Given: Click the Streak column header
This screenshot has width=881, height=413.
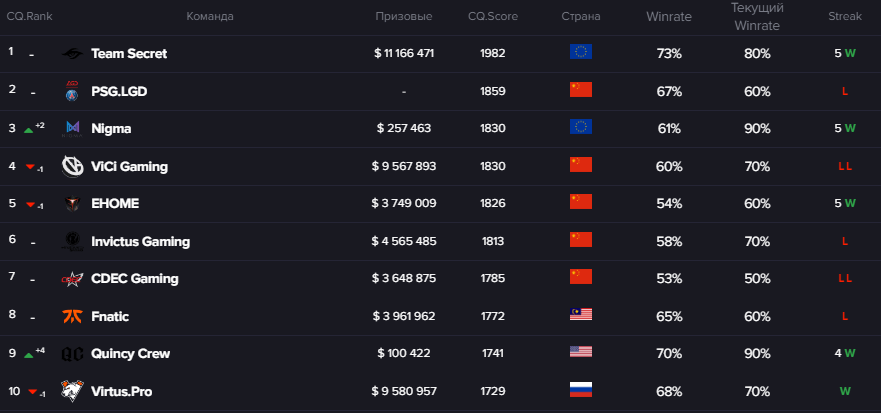Looking at the screenshot, I should (x=844, y=17).
